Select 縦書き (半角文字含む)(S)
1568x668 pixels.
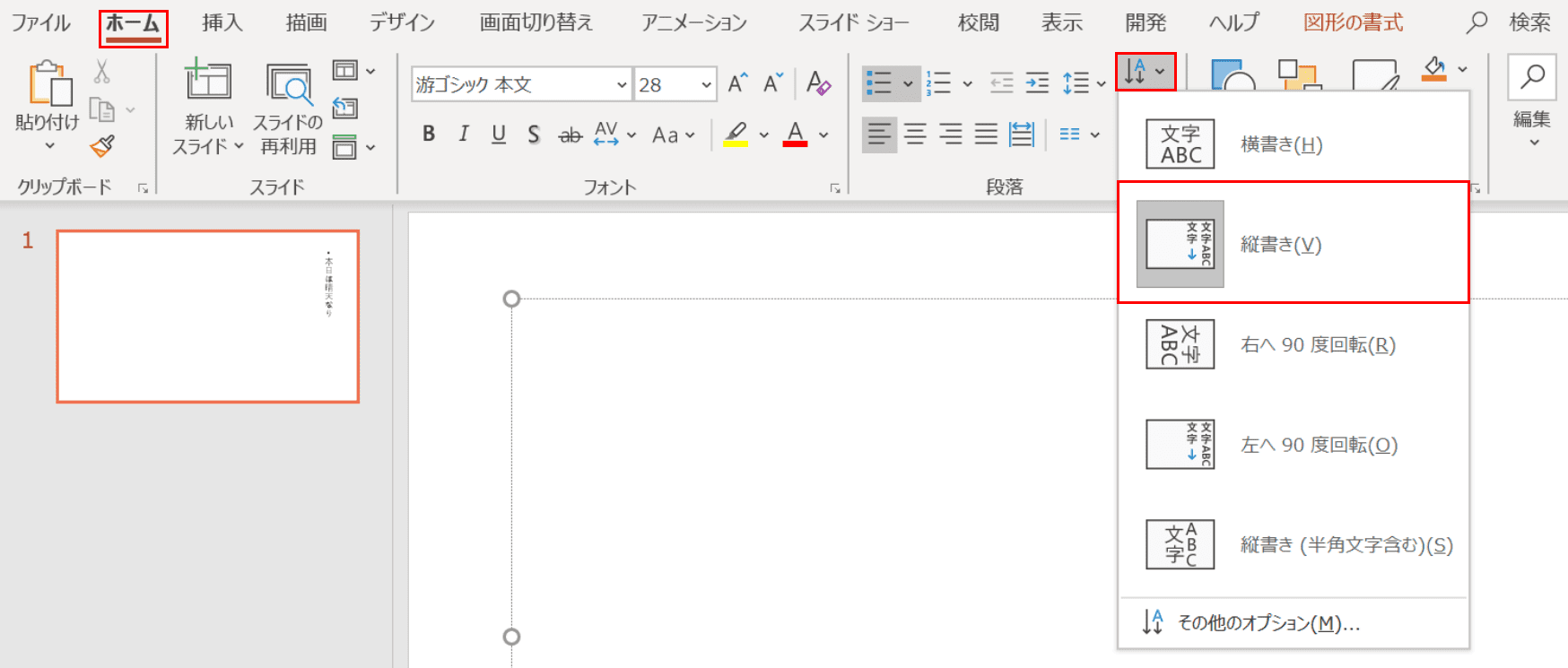[x=1294, y=544]
